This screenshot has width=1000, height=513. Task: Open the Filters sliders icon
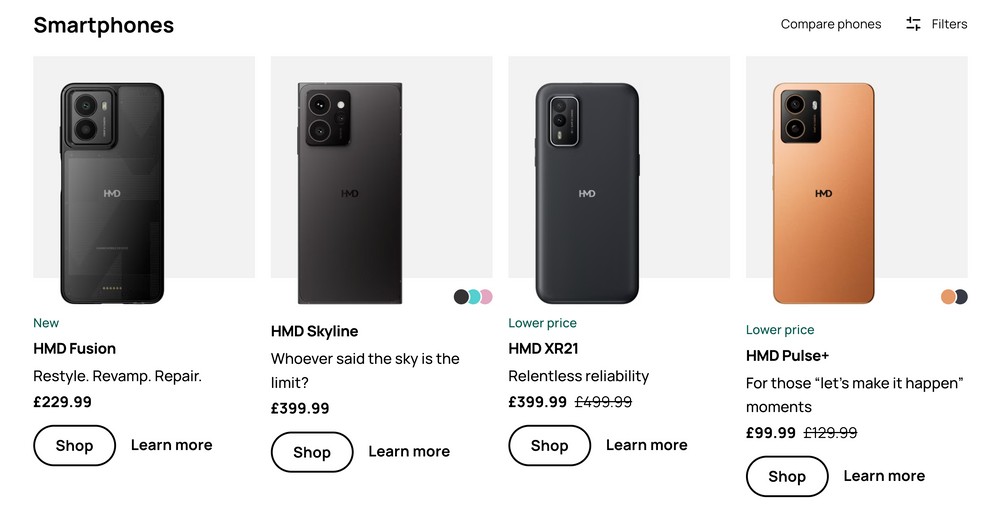[913, 24]
